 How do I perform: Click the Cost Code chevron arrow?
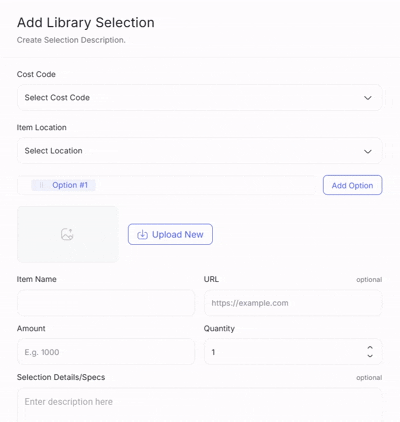(x=368, y=98)
